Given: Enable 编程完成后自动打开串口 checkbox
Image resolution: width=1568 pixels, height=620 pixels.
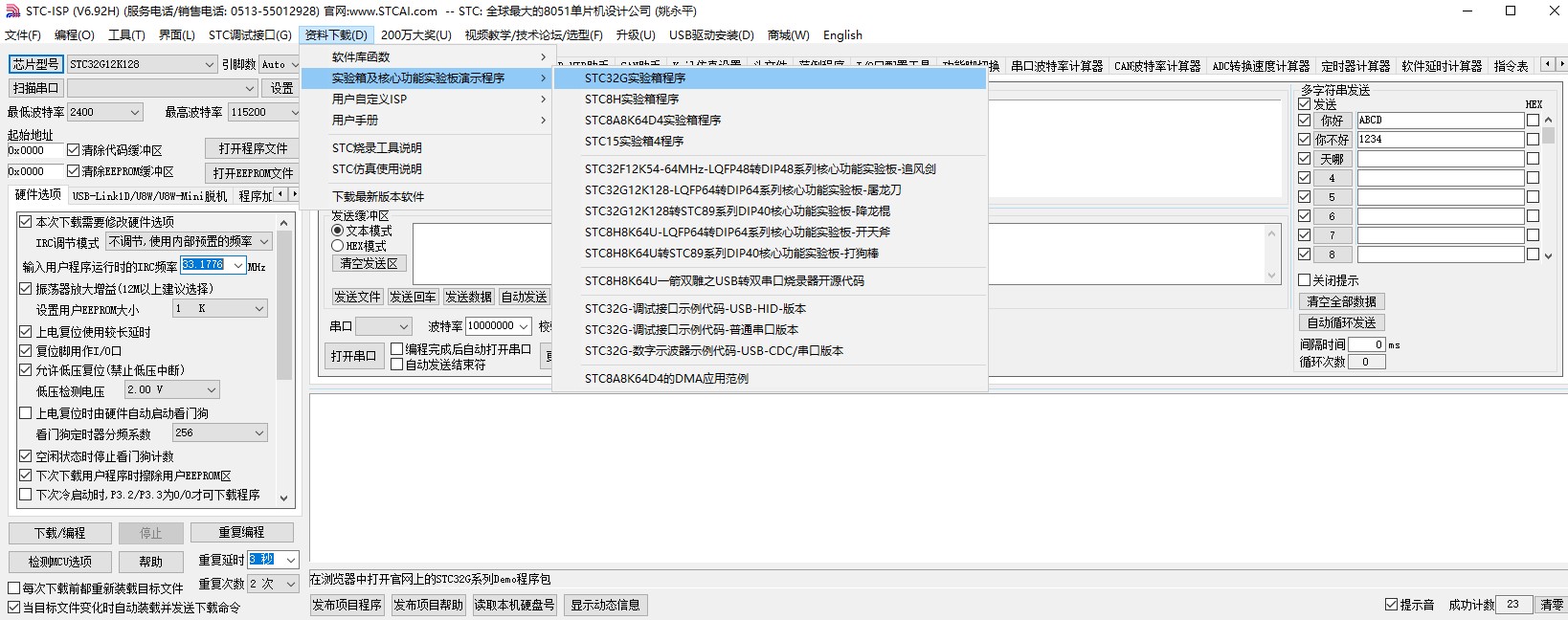Looking at the screenshot, I should point(396,349).
